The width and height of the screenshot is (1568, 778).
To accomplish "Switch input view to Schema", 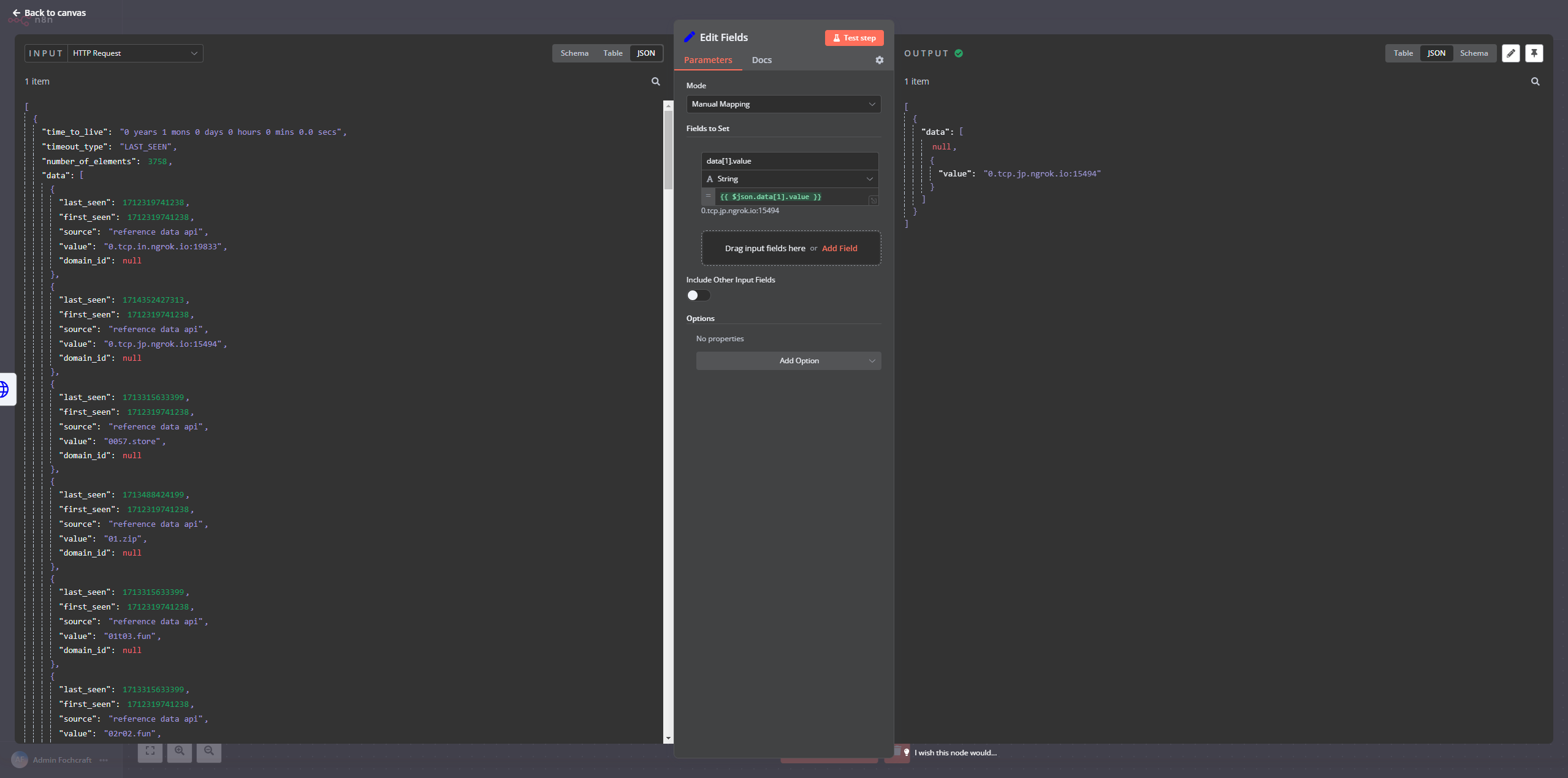I will point(574,53).
